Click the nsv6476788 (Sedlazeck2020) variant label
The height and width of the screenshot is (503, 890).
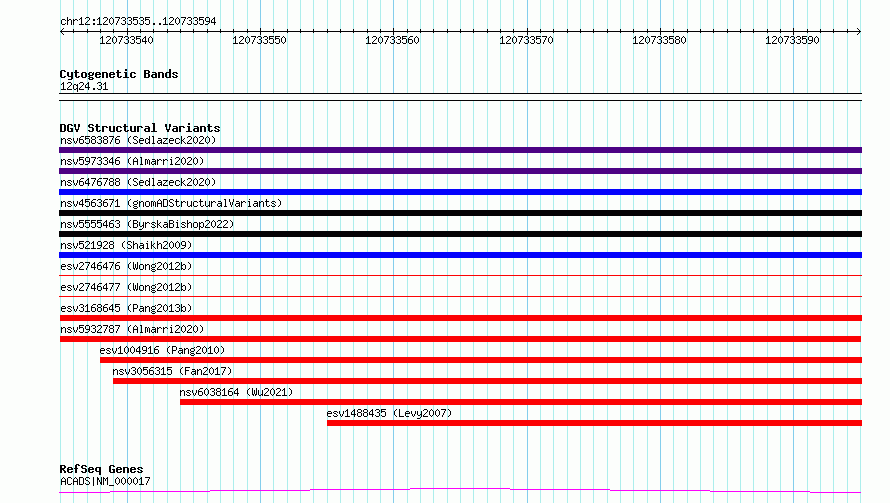[138, 182]
